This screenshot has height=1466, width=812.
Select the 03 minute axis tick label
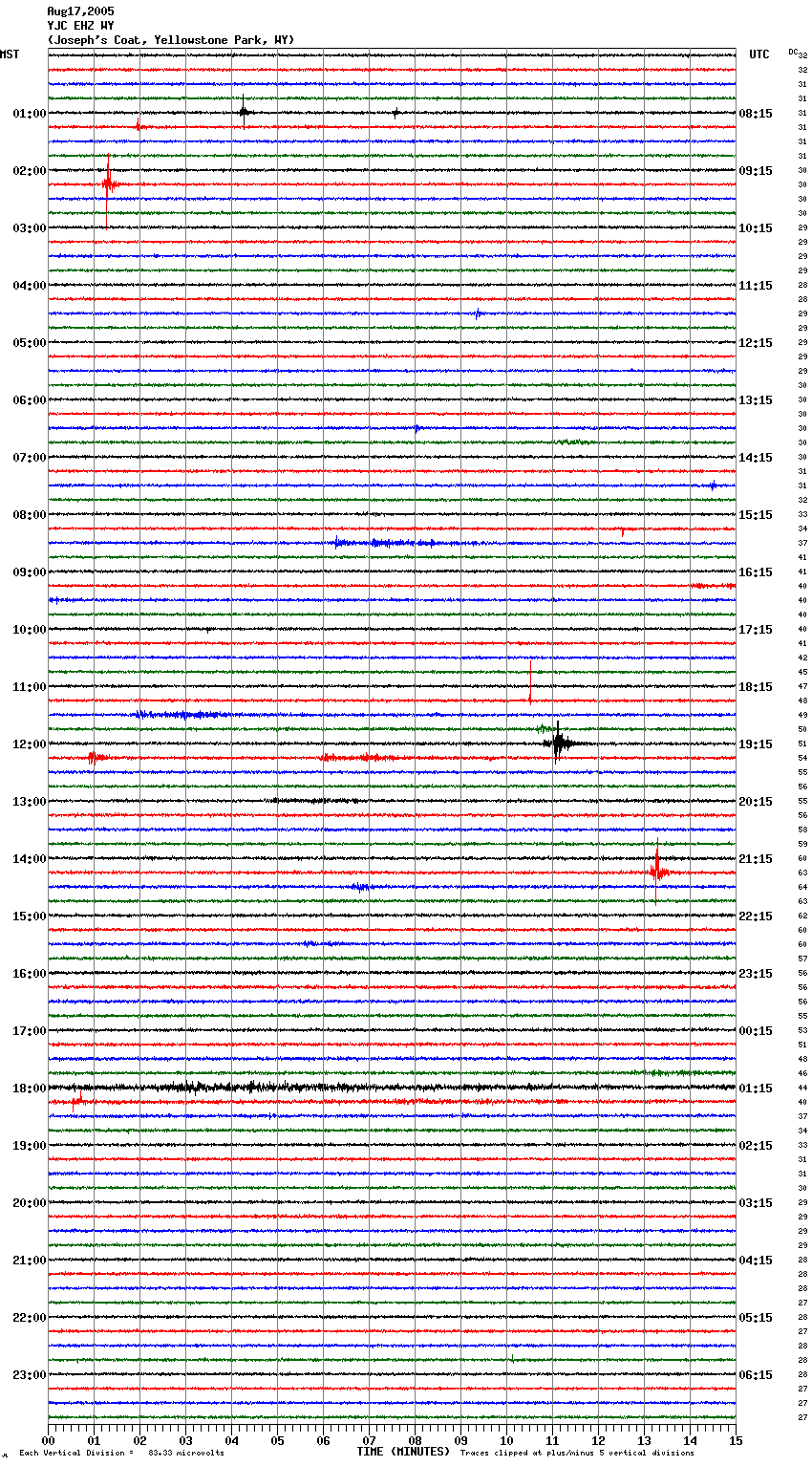pyautogui.click(x=185, y=1440)
